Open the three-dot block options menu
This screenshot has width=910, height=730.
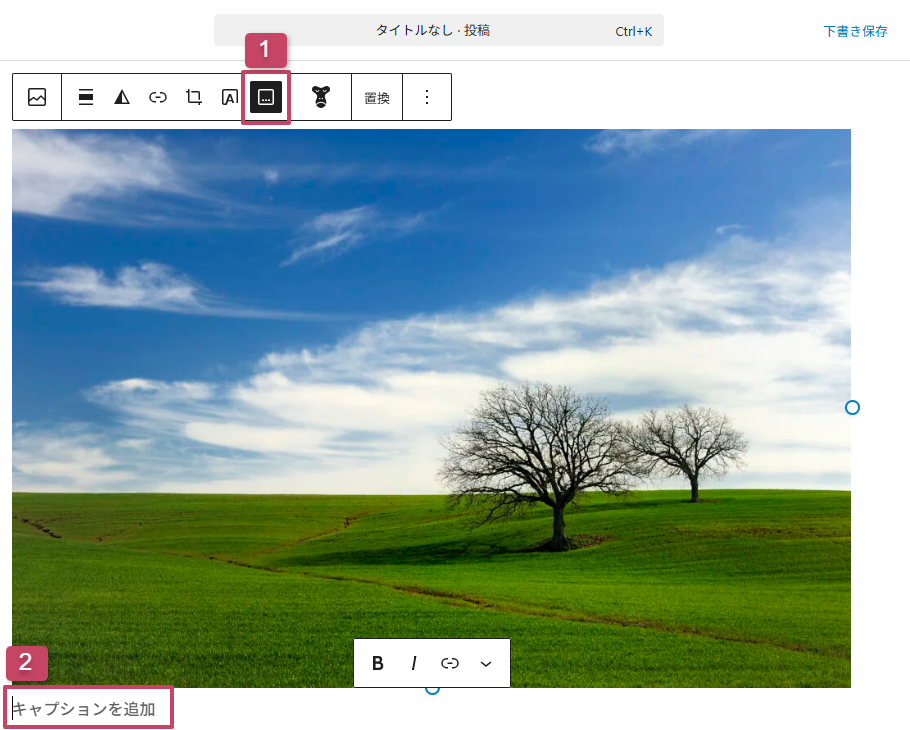tap(427, 97)
